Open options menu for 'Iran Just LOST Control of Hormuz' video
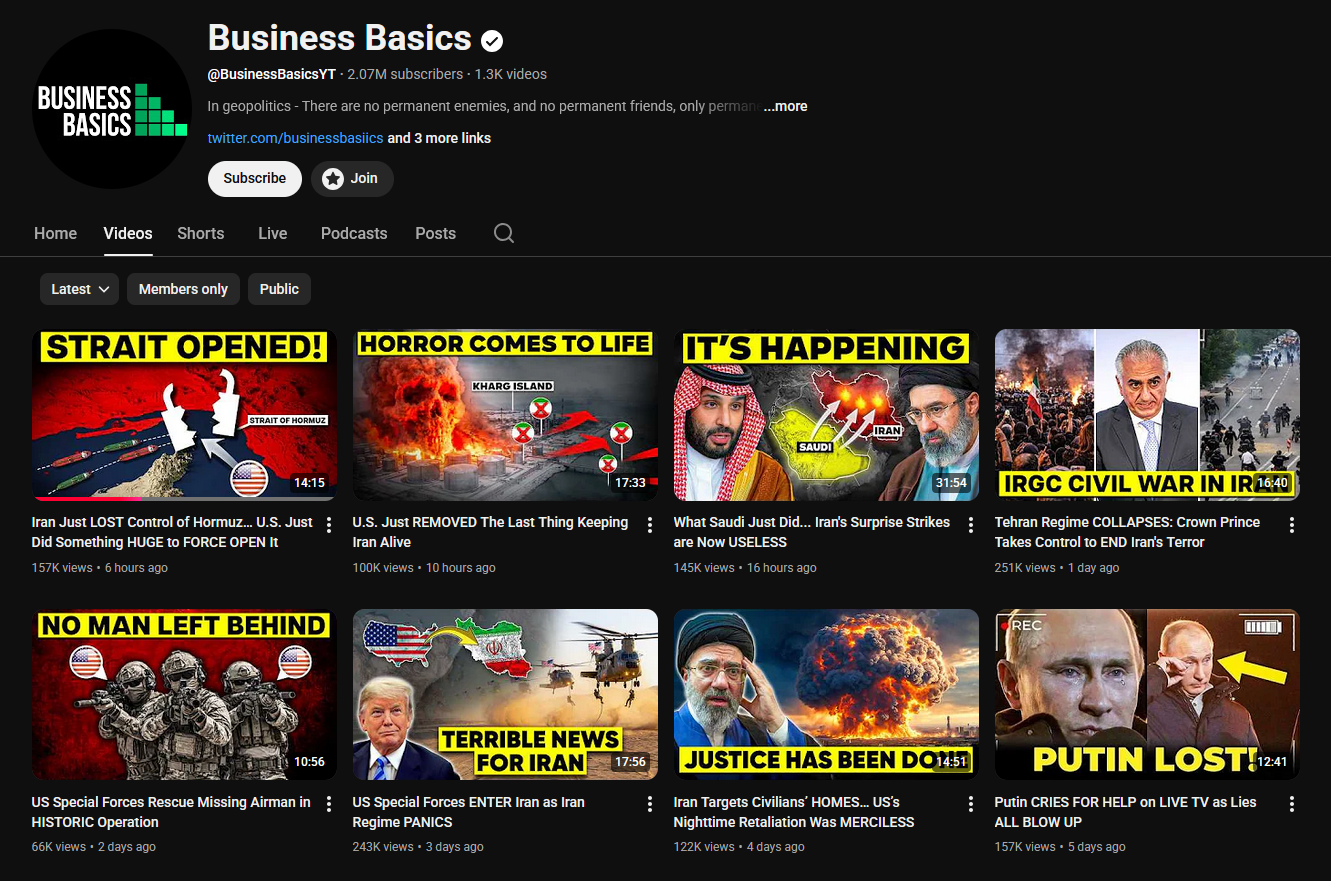 click(x=329, y=525)
